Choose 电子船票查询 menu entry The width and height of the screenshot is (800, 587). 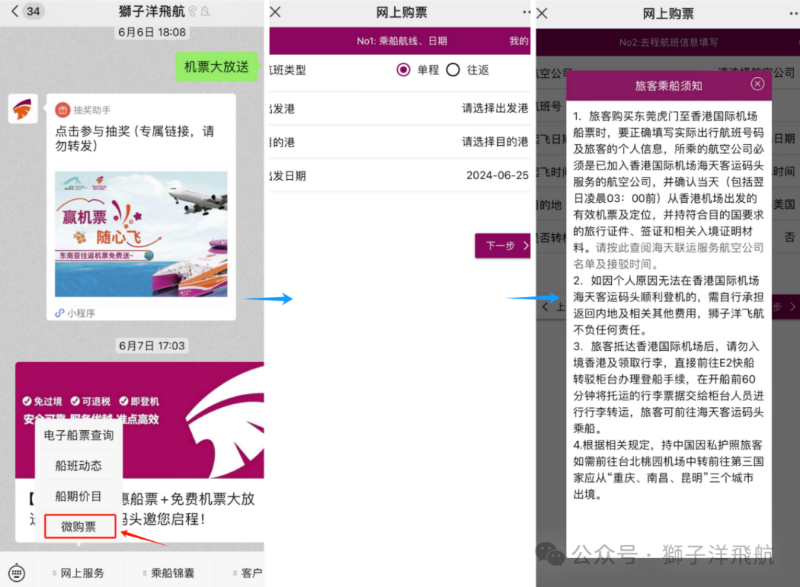coord(79,435)
